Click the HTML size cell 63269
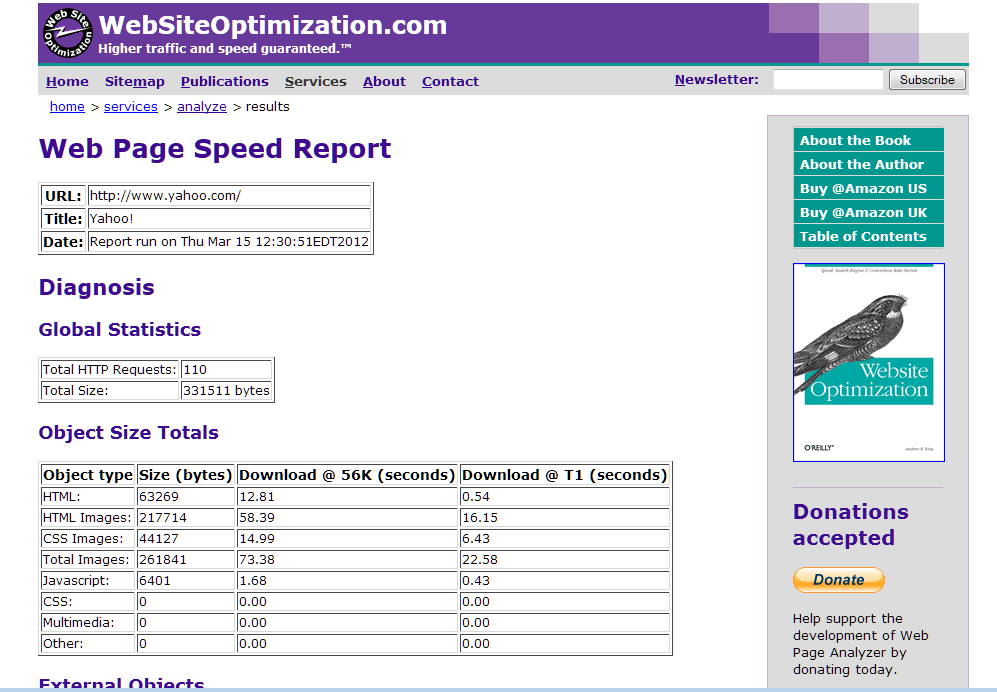 click(x=186, y=496)
